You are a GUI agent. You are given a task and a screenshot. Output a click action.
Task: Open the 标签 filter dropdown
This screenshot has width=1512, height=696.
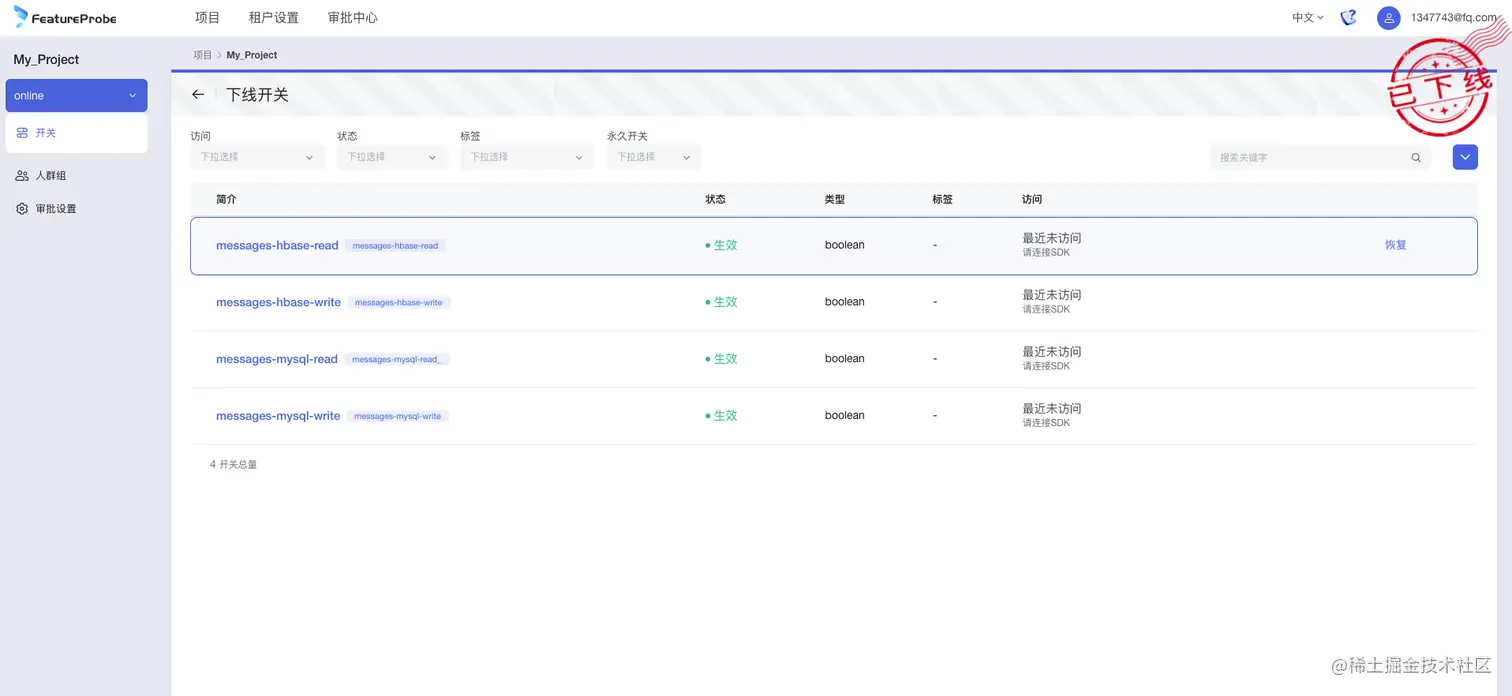527,157
